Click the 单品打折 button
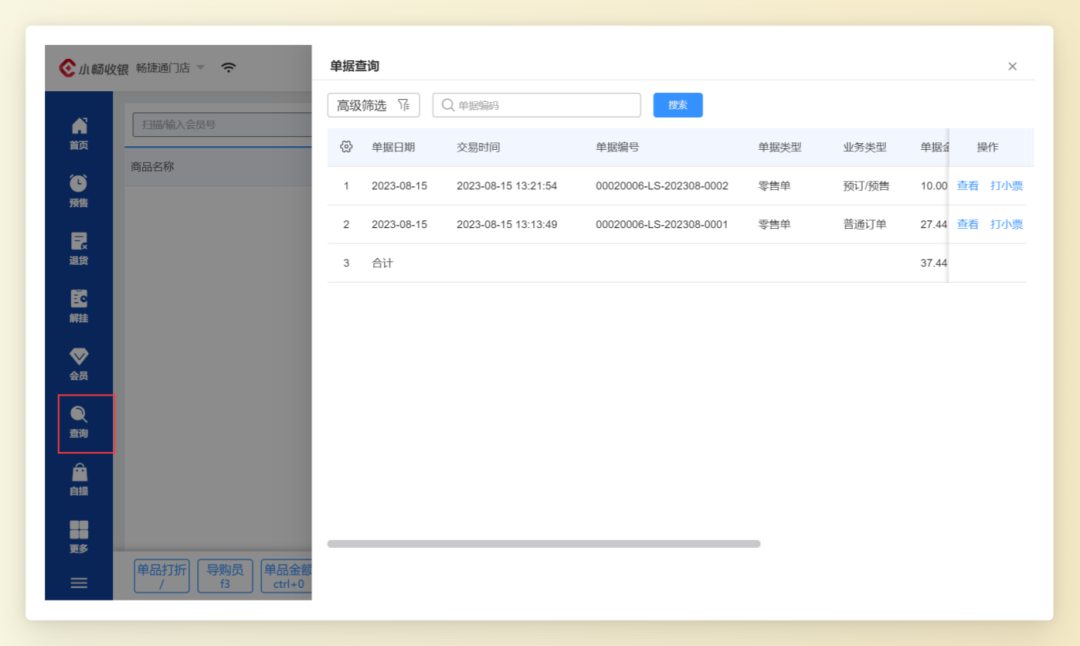 pos(162,576)
